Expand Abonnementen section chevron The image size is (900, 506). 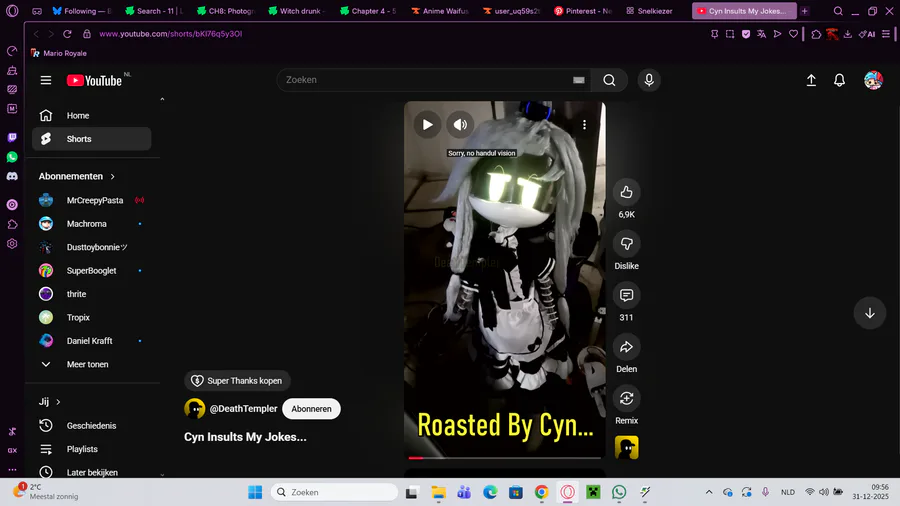[112, 177]
